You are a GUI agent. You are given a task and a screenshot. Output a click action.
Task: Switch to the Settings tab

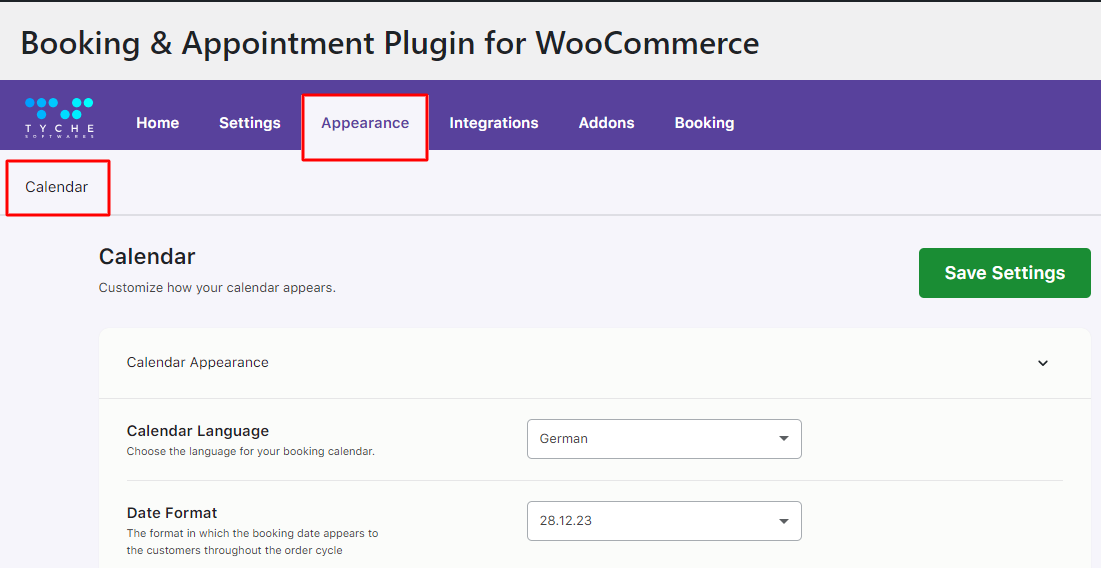pyautogui.click(x=250, y=123)
